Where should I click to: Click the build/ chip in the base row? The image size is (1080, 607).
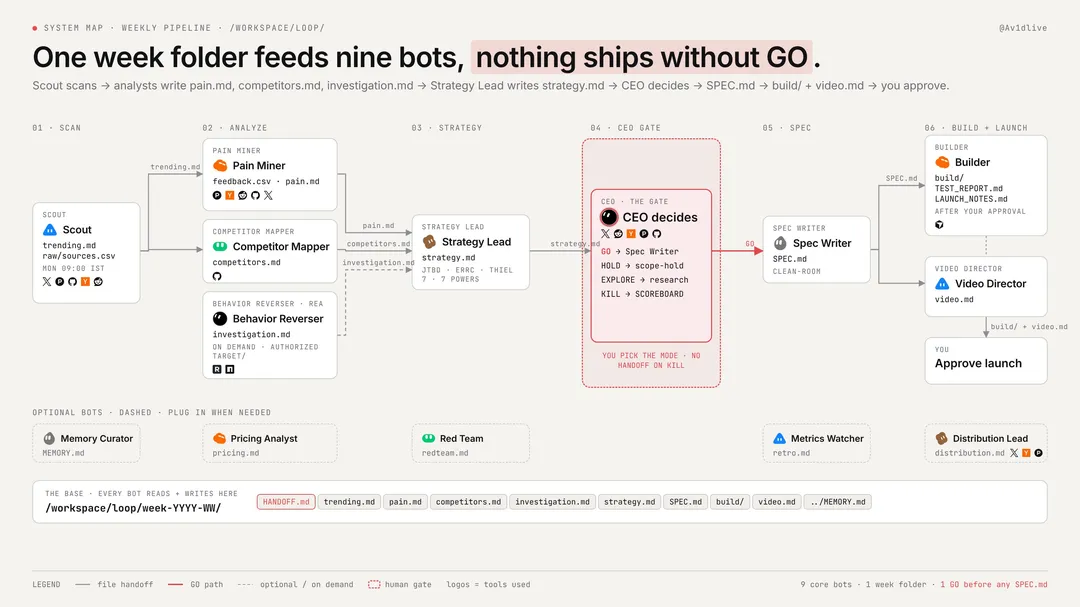[x=729, y=502]
